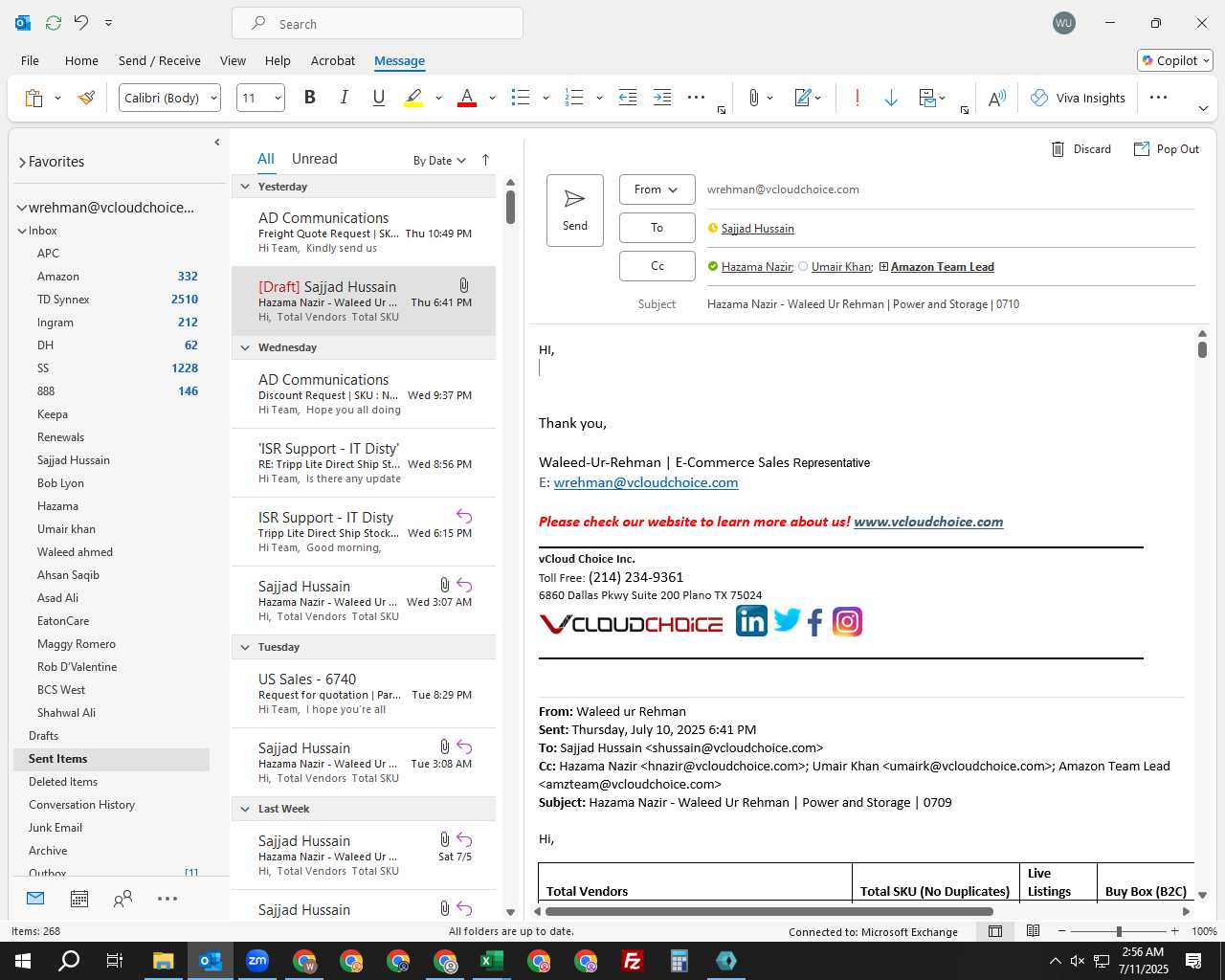This screenshot has height=980, width=1225.
Task: Open Windows Start menu
Action: pos(23,961)
